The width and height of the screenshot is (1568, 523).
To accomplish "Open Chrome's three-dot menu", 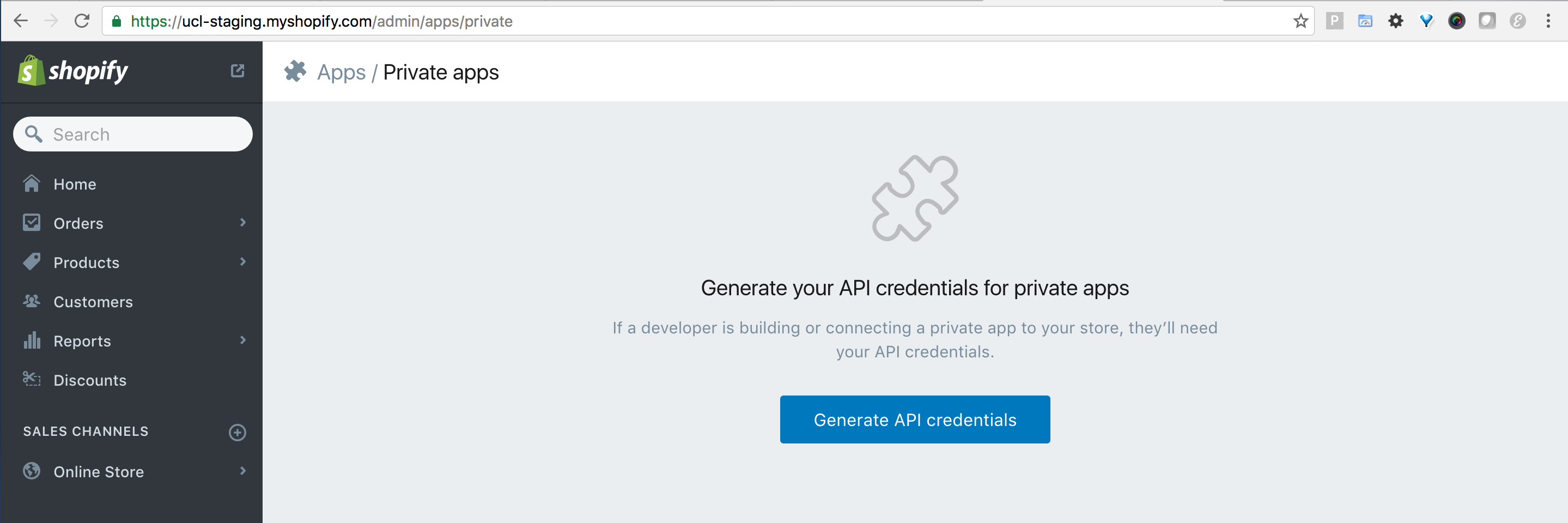I will [x=1548, y=21].
